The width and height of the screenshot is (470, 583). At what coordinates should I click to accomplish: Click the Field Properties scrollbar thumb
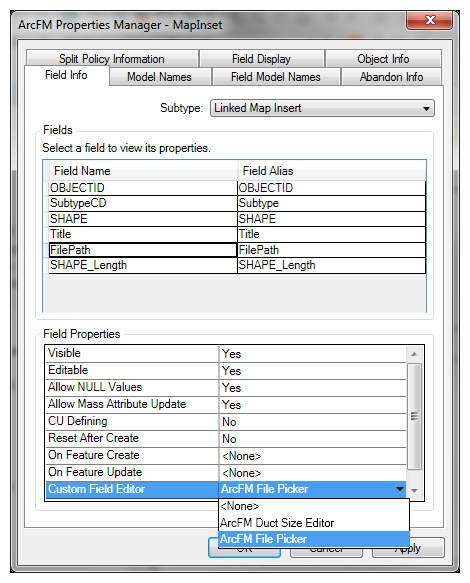click(x=414, y=416)
